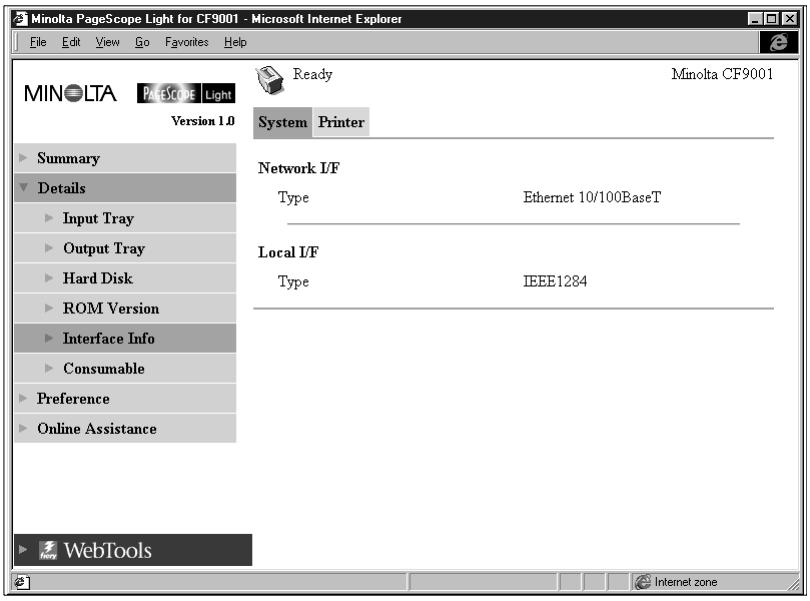The width and height of the screenshot is (810, 601).
Task: Select the Details section
Action: point(125,188)
